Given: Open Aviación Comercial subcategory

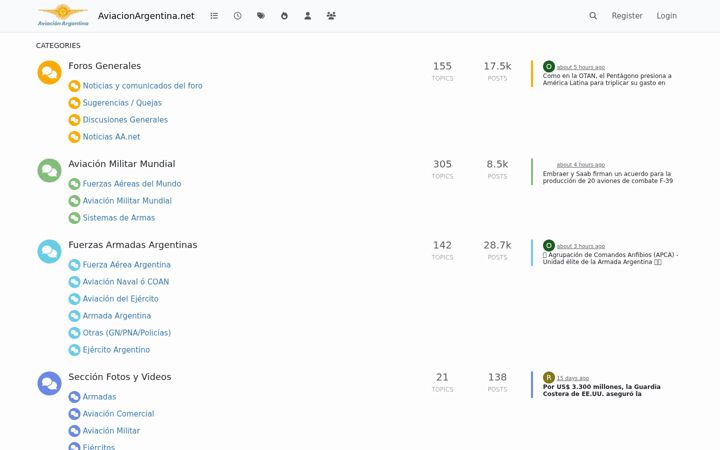Looking at the screenshot, I should coord(118,414).
